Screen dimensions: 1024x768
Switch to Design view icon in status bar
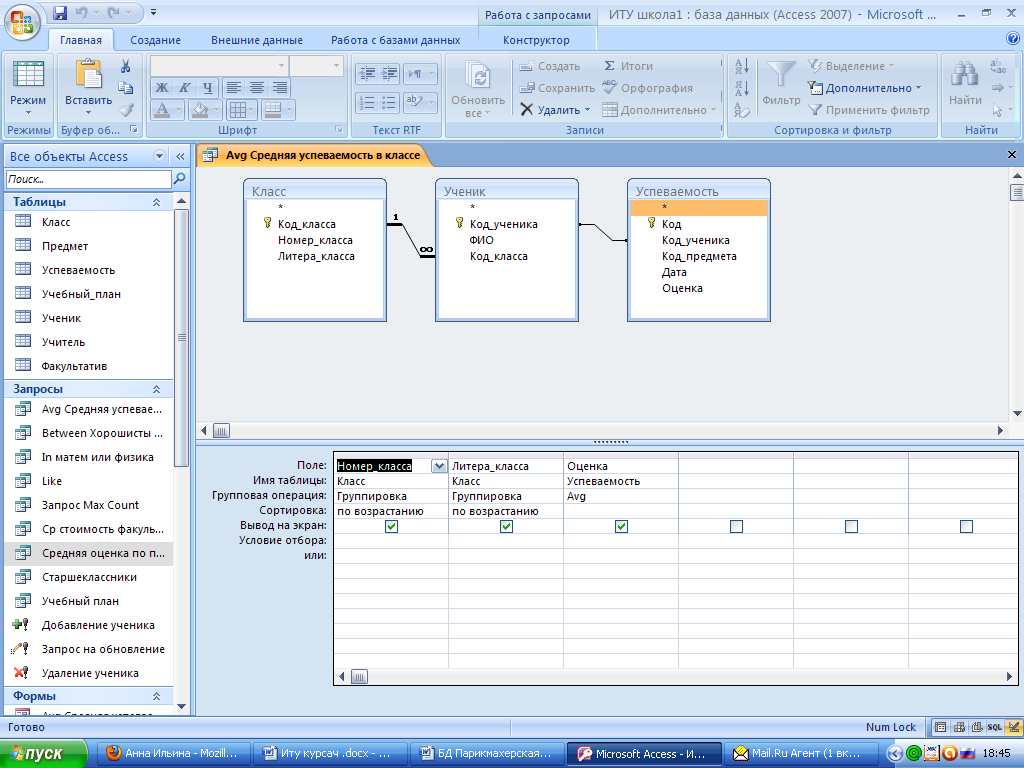coord(1014,727)
